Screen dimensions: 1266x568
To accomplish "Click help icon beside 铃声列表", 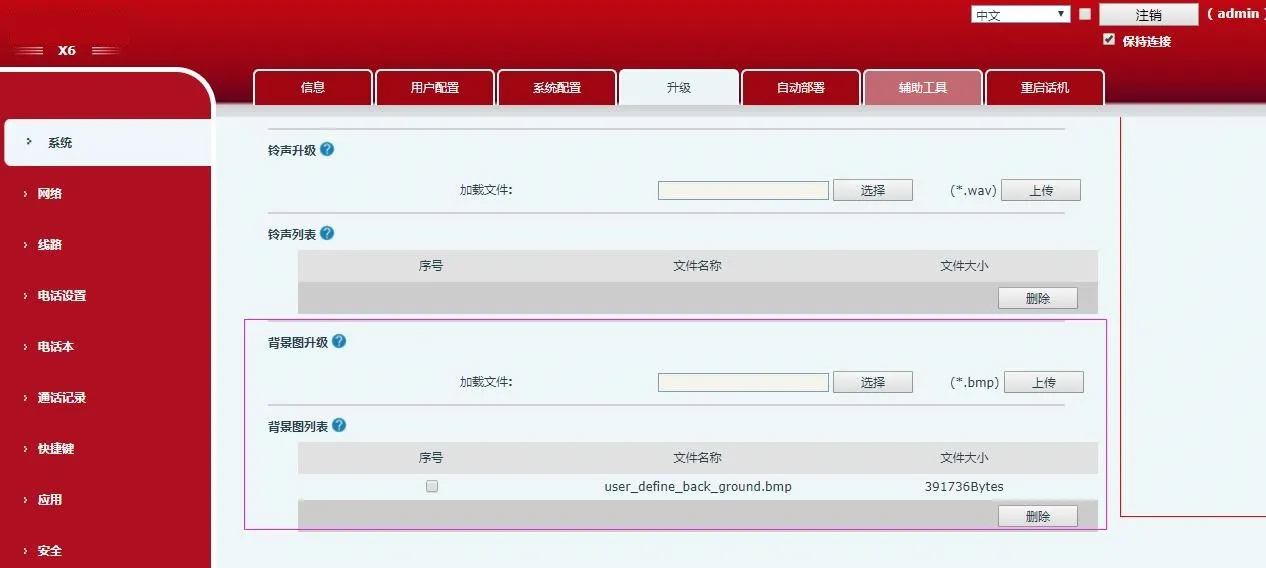I will pyautogui.click(x=327, y=233).
